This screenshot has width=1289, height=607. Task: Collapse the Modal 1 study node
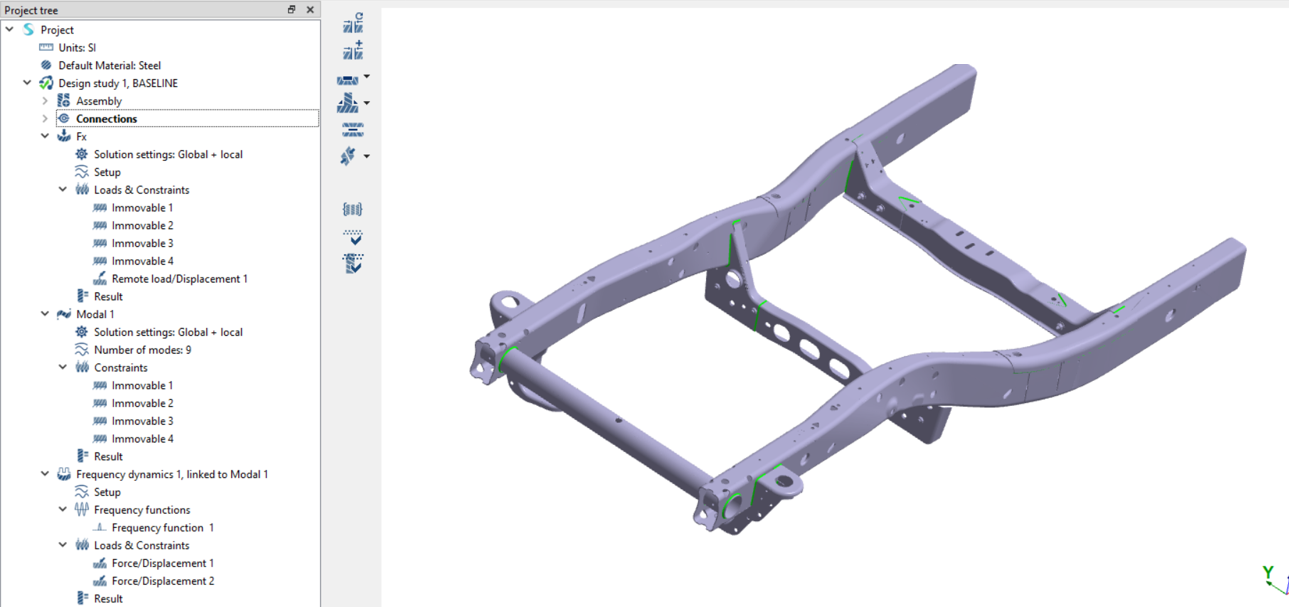coord(45,314)
